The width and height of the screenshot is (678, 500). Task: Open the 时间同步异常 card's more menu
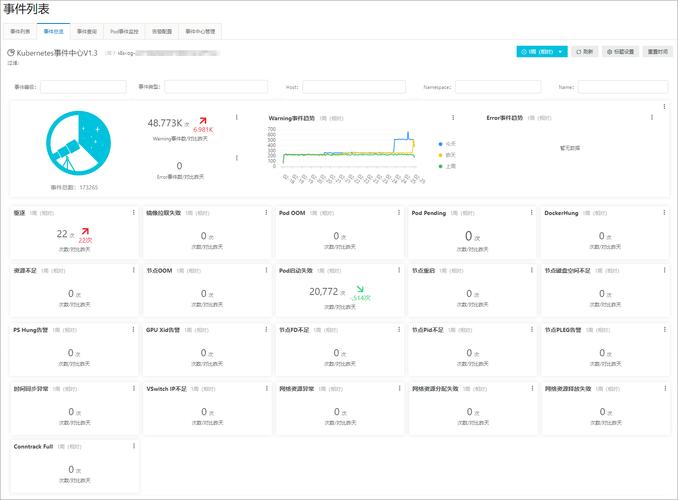pos(134,388)
